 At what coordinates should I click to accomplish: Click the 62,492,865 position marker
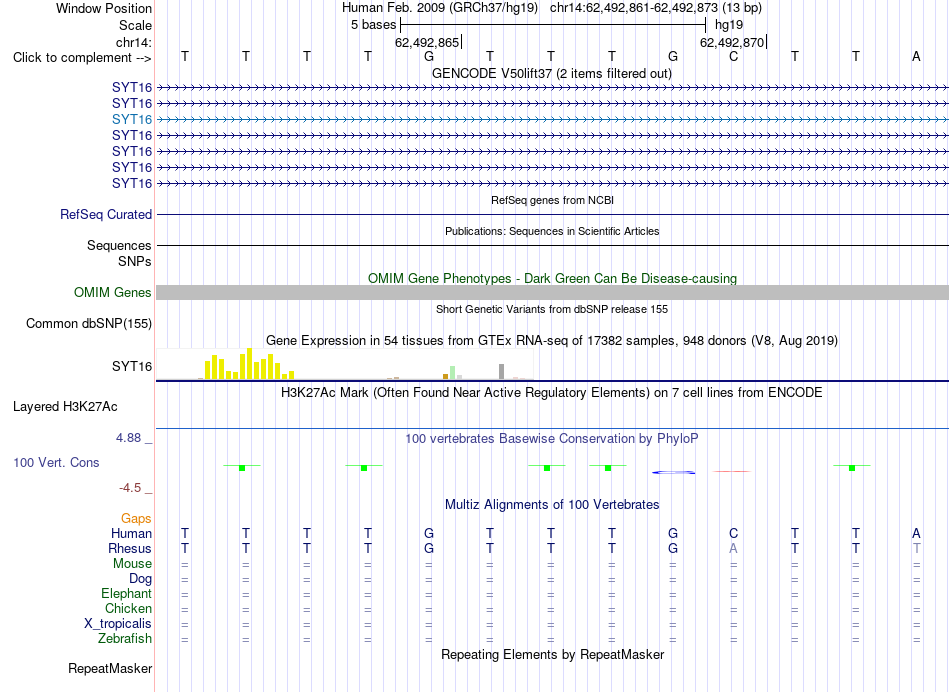click(427, 42)
